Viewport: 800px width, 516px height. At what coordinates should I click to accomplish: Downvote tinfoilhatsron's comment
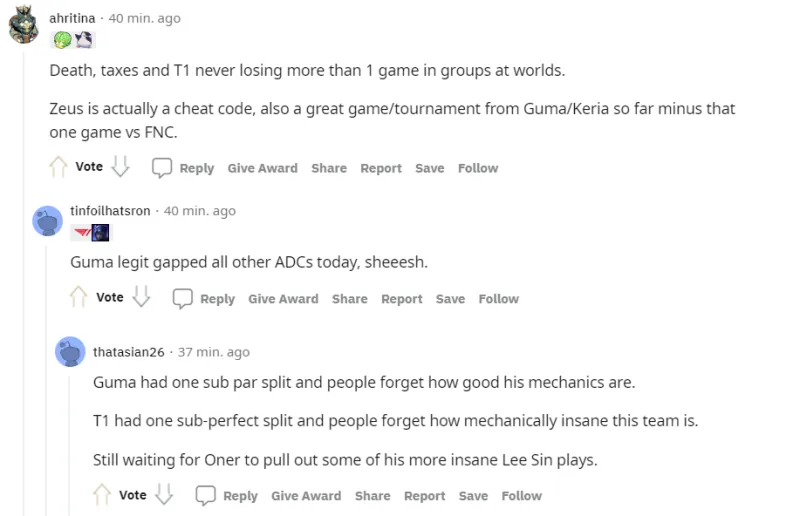click(142, 297)
